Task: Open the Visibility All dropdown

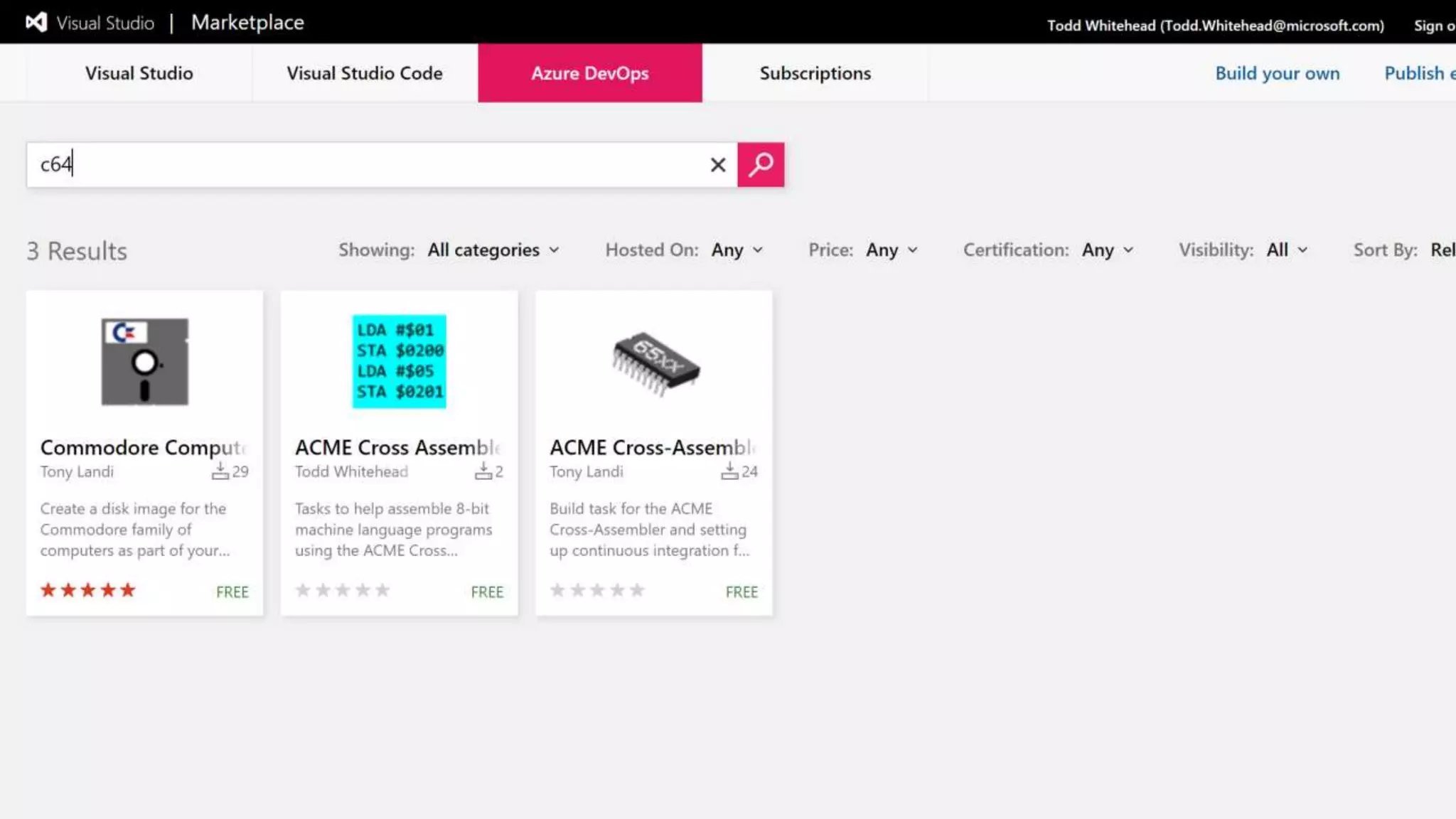Action: pos(1286,250)
